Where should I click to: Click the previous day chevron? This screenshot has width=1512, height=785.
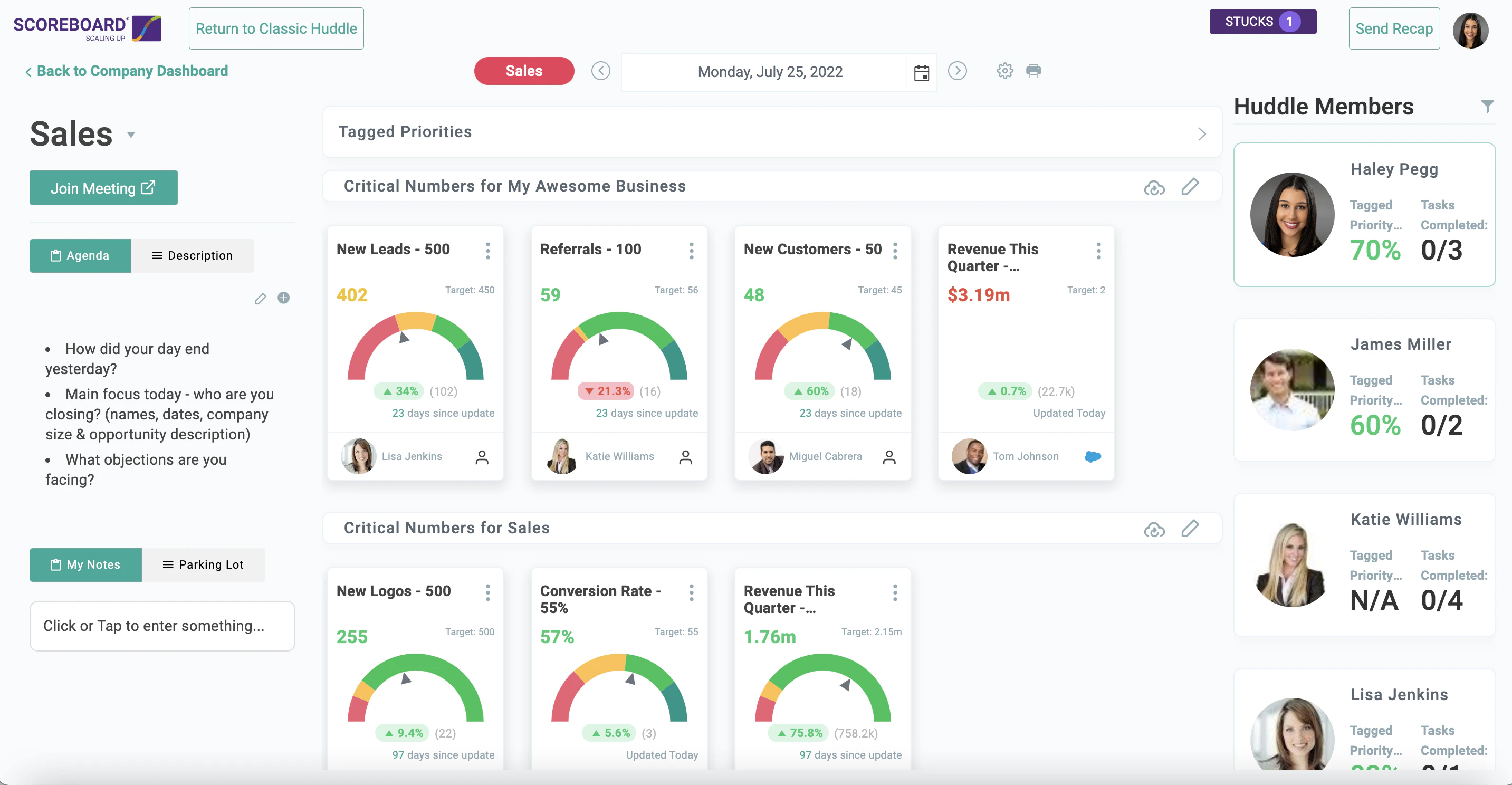(600, 71)
